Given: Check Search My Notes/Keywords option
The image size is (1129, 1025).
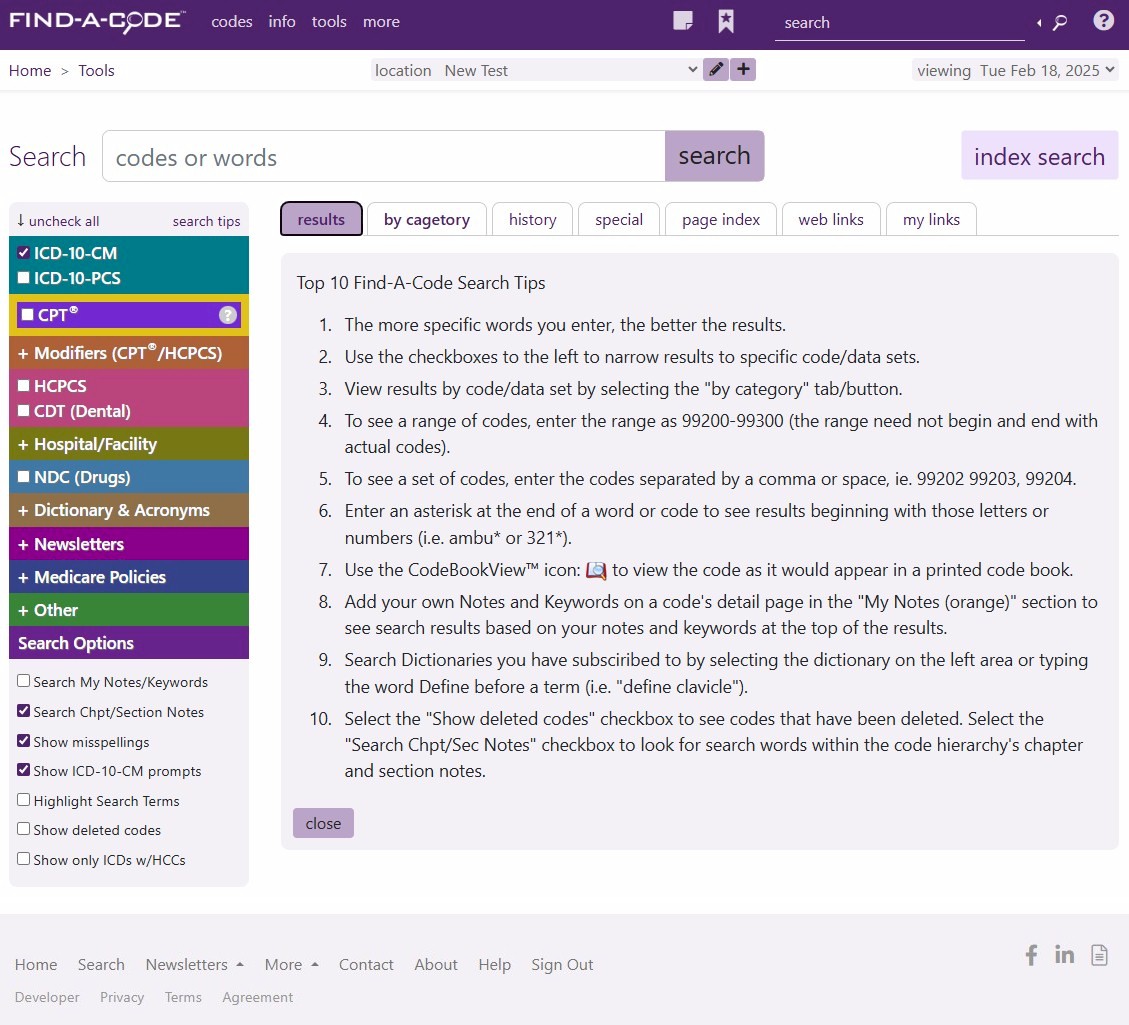Looking at the screenshot, I should click(24, 681).
